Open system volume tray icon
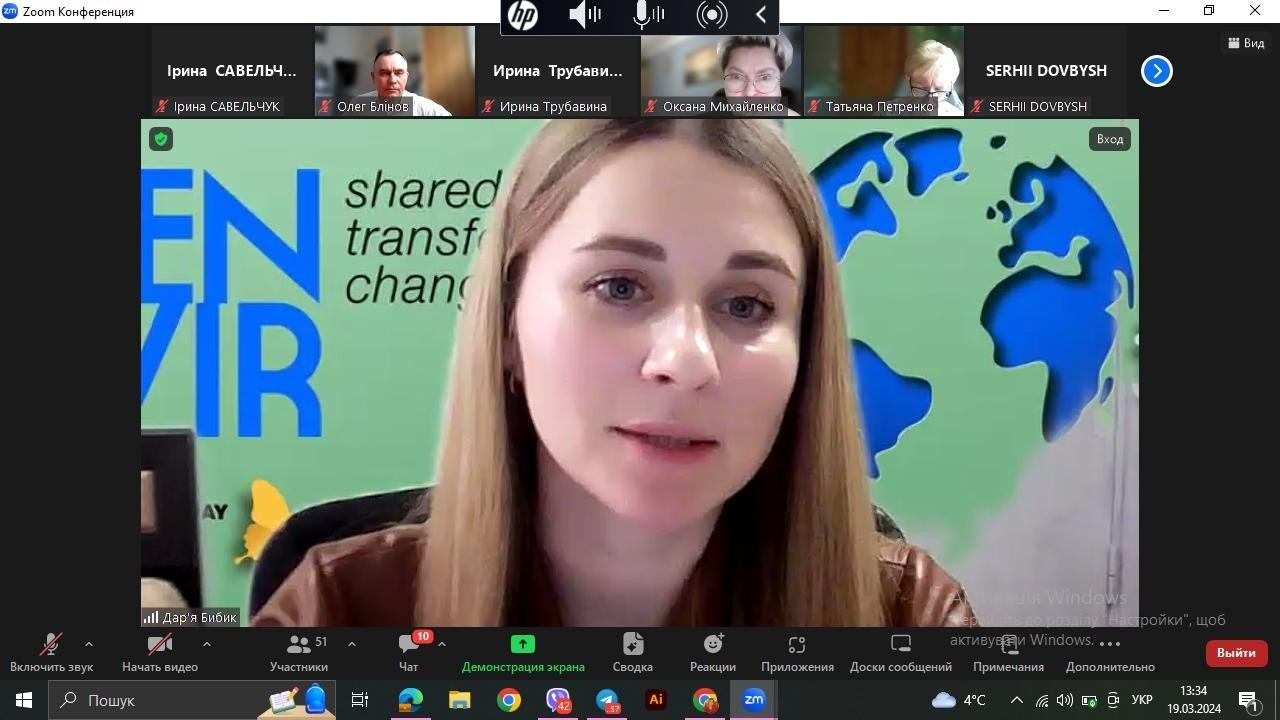The width and height of the screenshot is (1280, 720). [1064, 700]
